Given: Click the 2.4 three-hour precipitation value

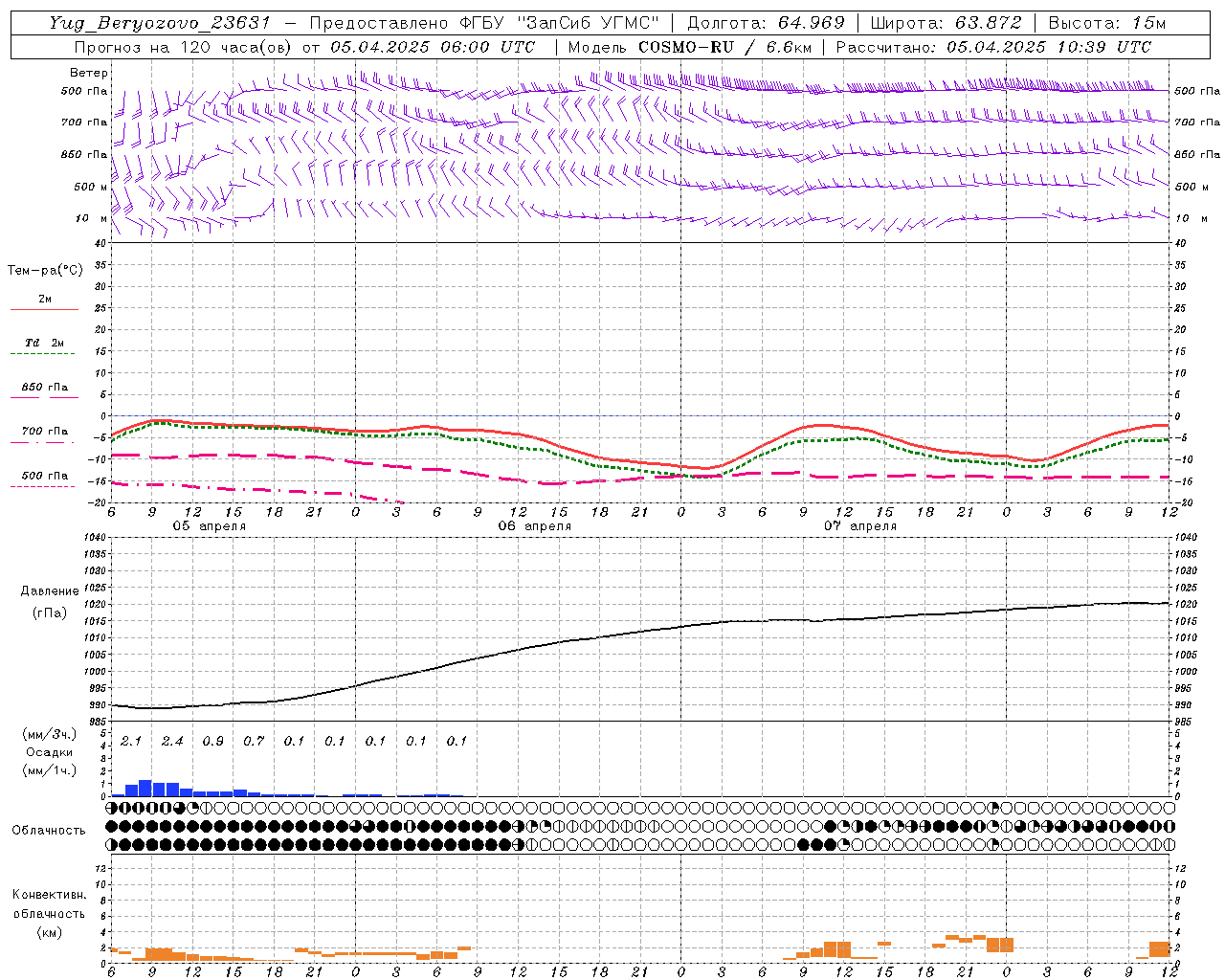Looking at the screenshot, I should coord(172,741).
